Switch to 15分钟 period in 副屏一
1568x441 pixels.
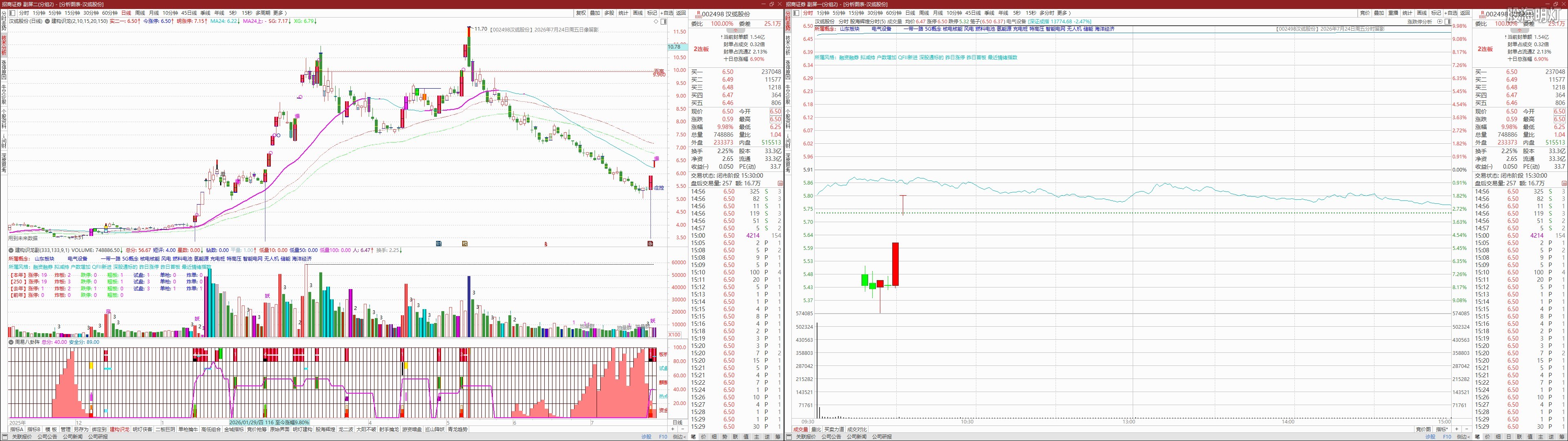click(x=856, y=13)
